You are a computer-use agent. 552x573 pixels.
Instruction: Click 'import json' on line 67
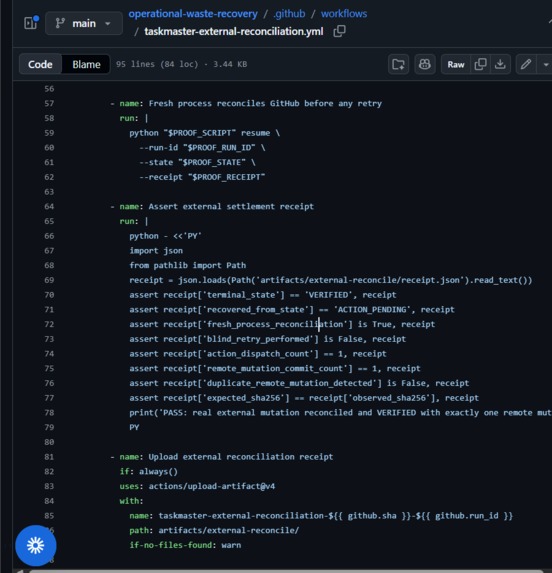coord(156,251)
